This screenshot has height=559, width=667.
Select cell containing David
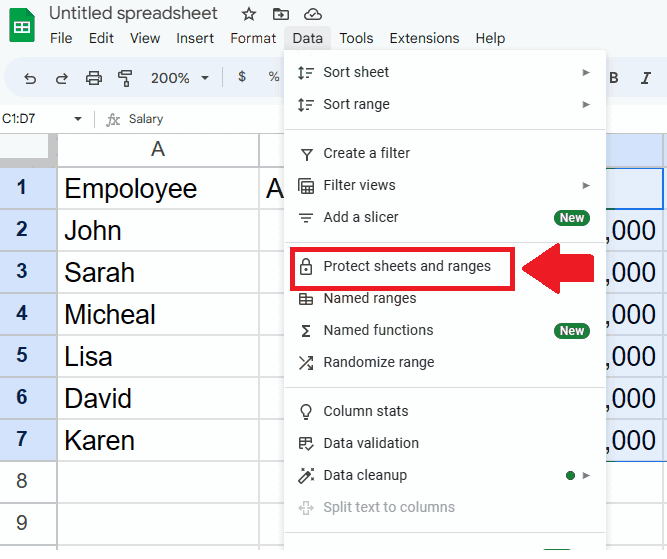(158, 398)
